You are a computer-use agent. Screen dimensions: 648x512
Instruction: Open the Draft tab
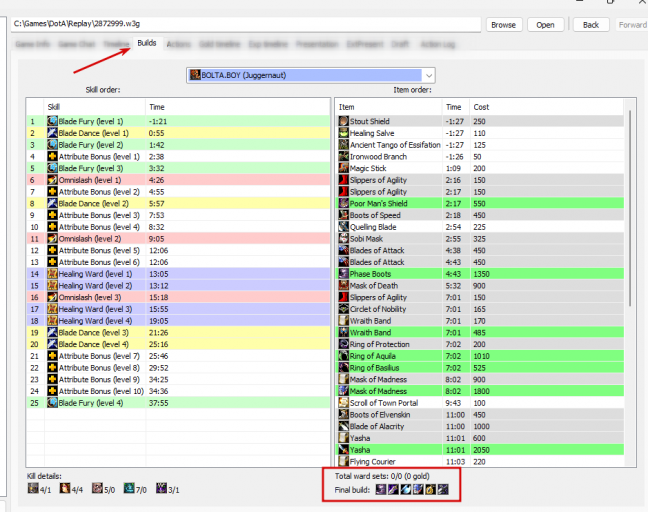click(400, 44)
